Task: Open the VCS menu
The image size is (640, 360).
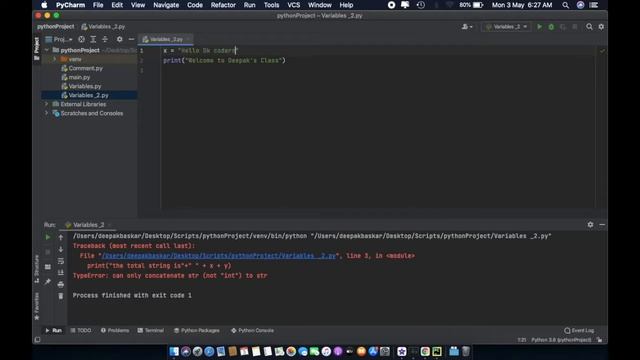Action: 293,5
